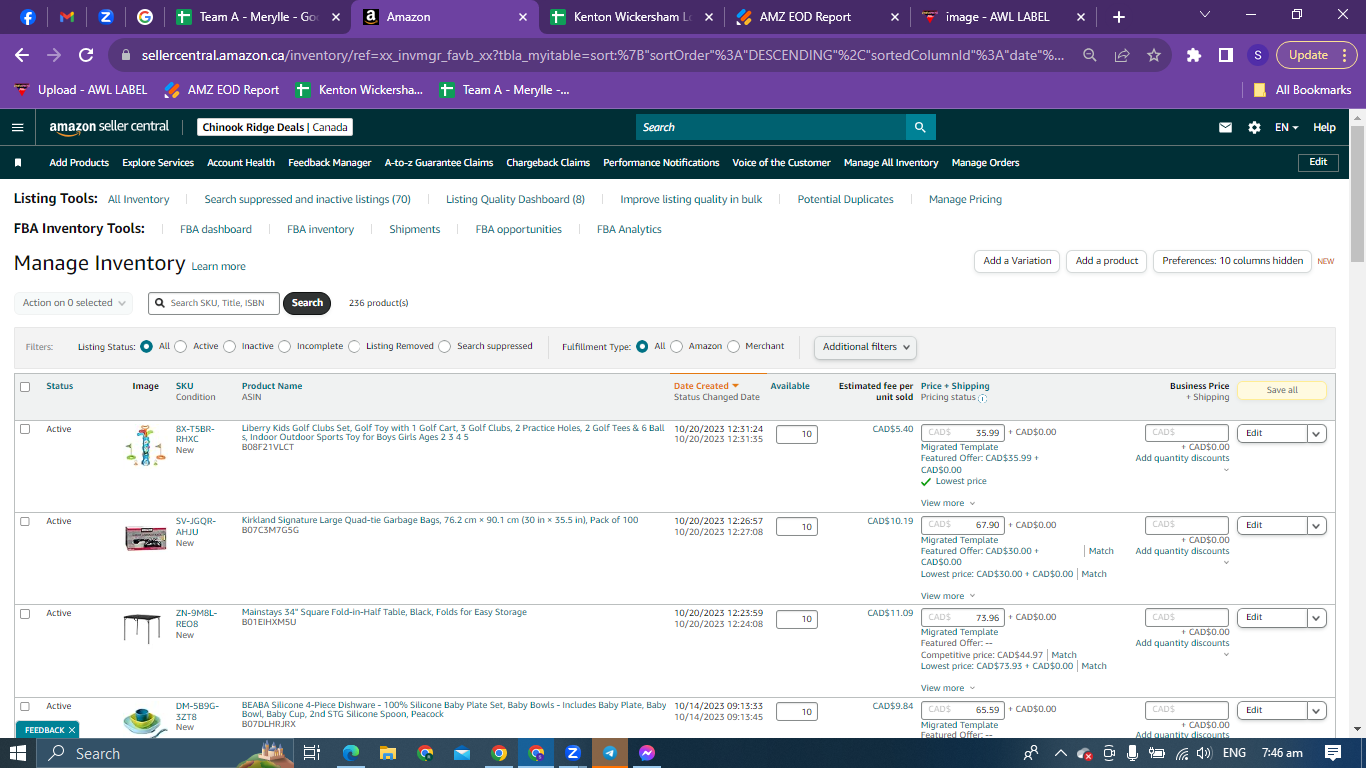Screen dimensions: 1366x768
Task: Open the Seller Central messages envelope icon
Action: [1225, 127]
